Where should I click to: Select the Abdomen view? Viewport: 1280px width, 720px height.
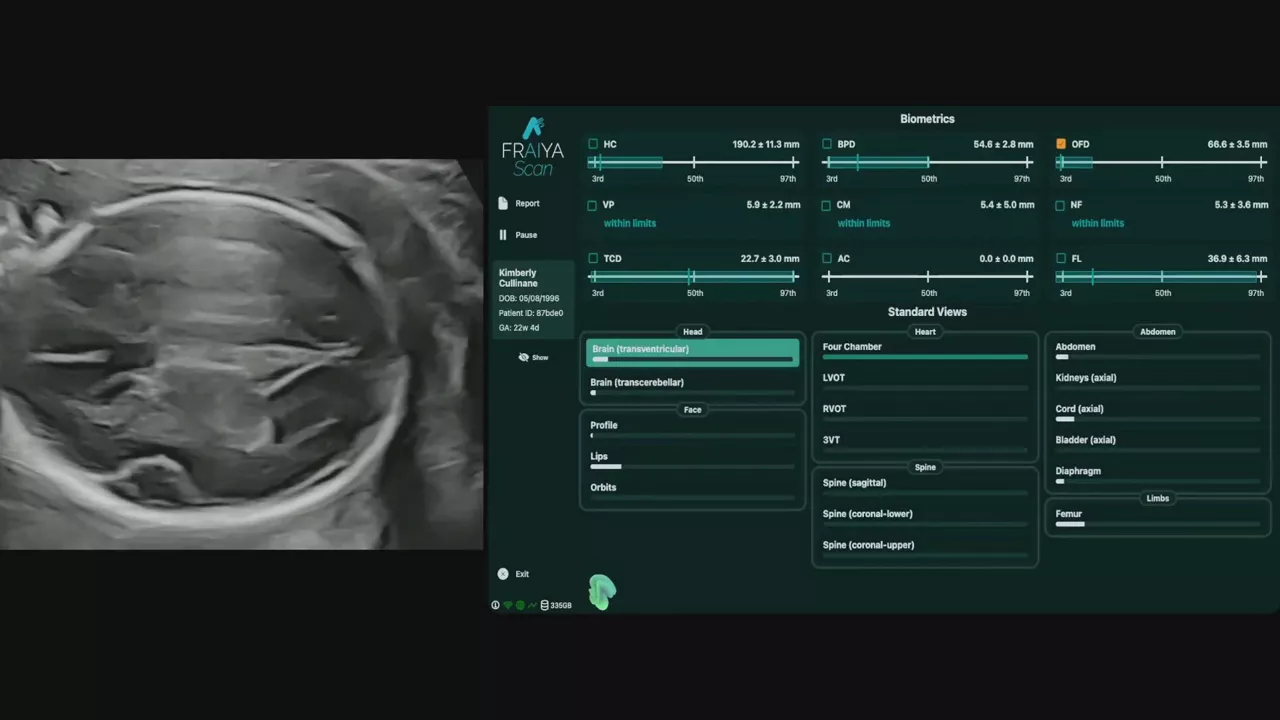1158,350
